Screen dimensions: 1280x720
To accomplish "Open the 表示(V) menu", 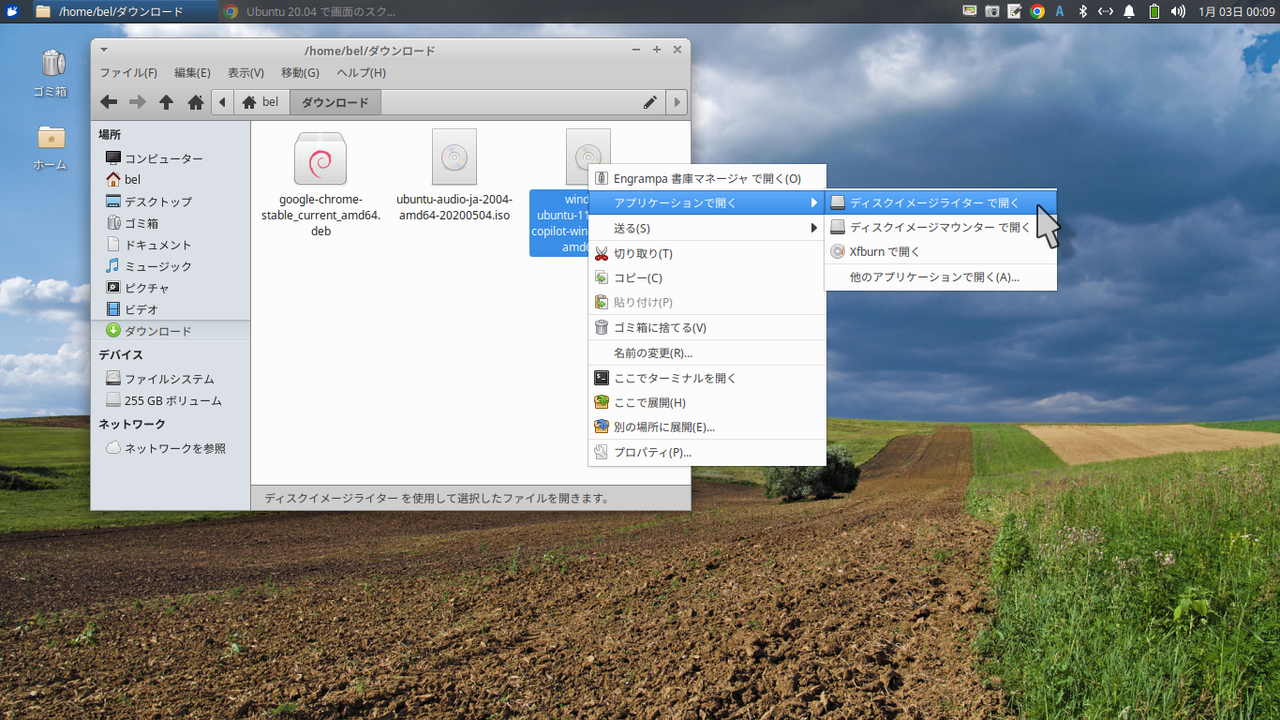I will (x=245, y=73).
